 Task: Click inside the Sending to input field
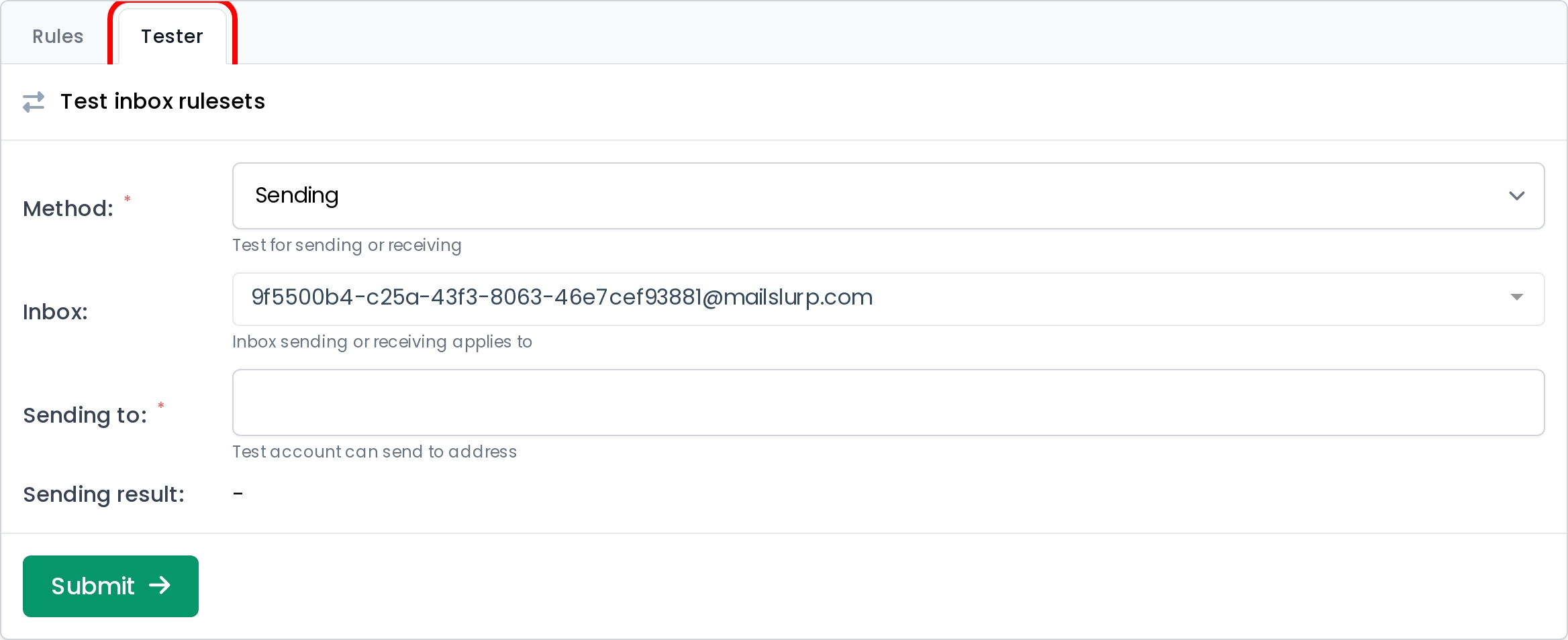[805, 402]
